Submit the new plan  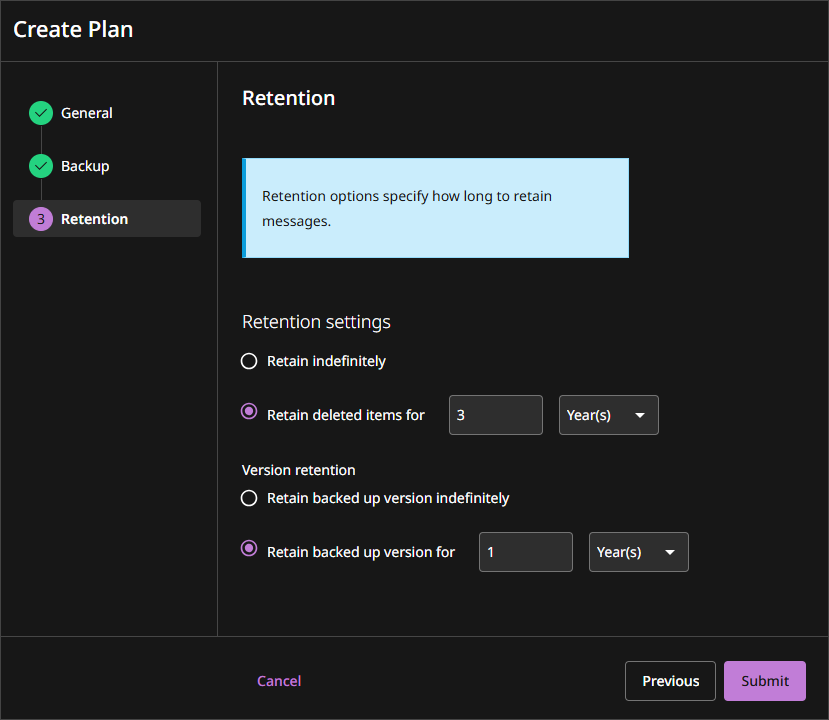(x=764, y=681)
